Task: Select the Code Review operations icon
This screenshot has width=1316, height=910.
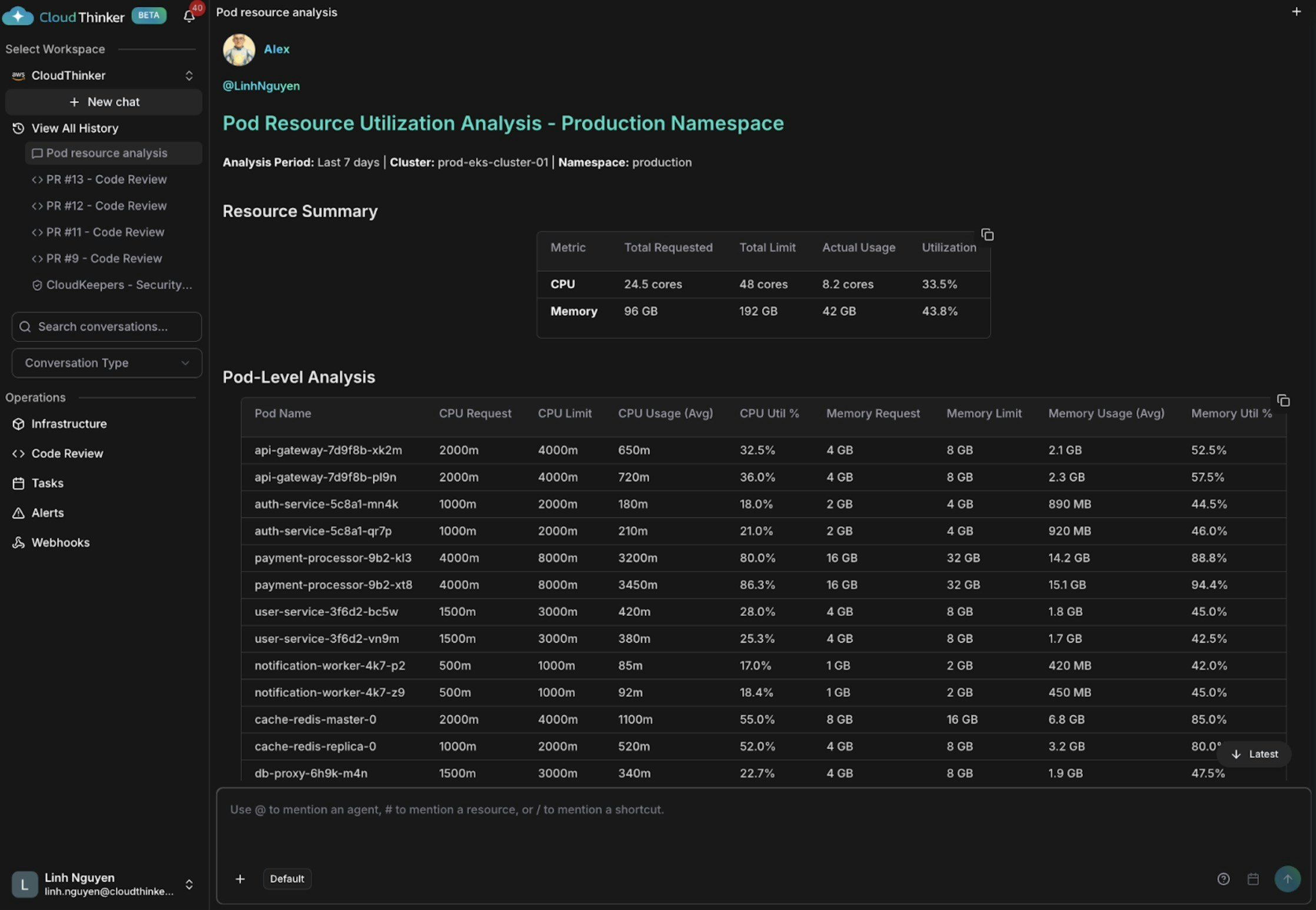Action: [18, 453]
